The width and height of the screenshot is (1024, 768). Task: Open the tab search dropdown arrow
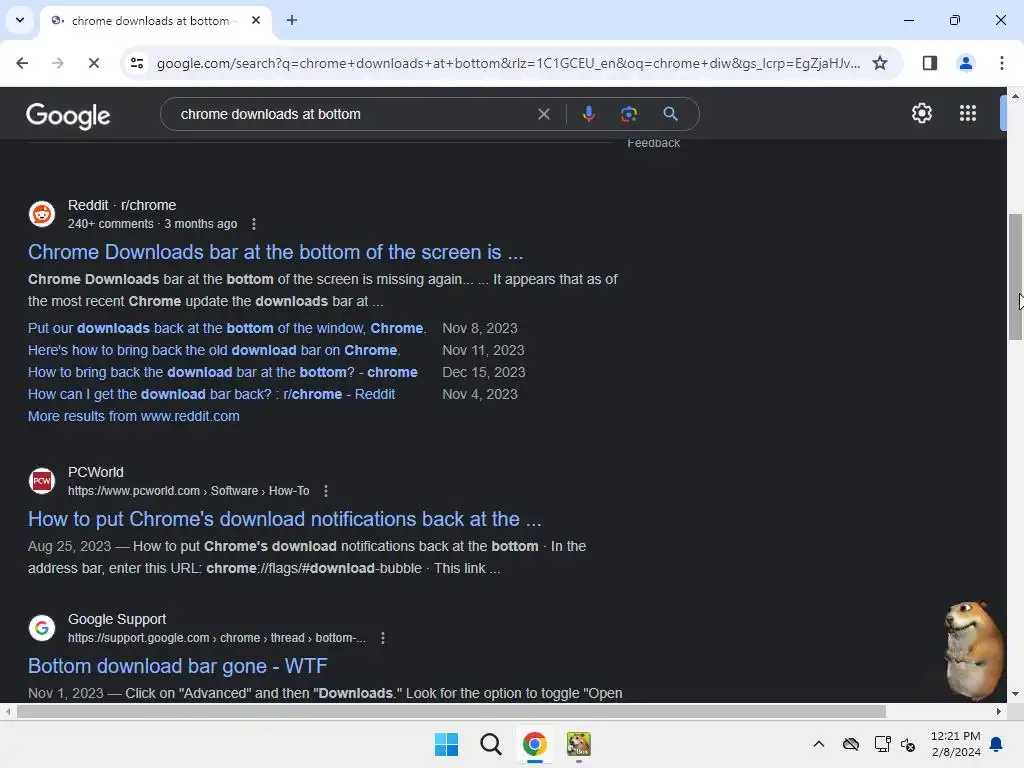coord(20,20)
